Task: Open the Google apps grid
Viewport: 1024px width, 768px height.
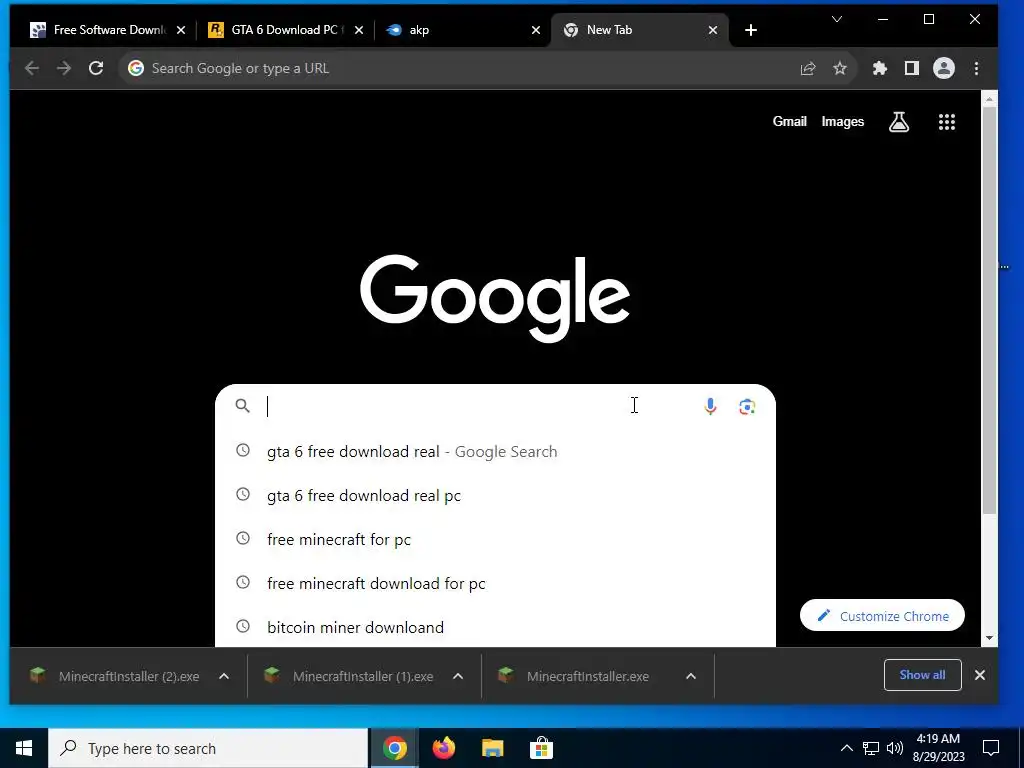Action: pos(947,121)
